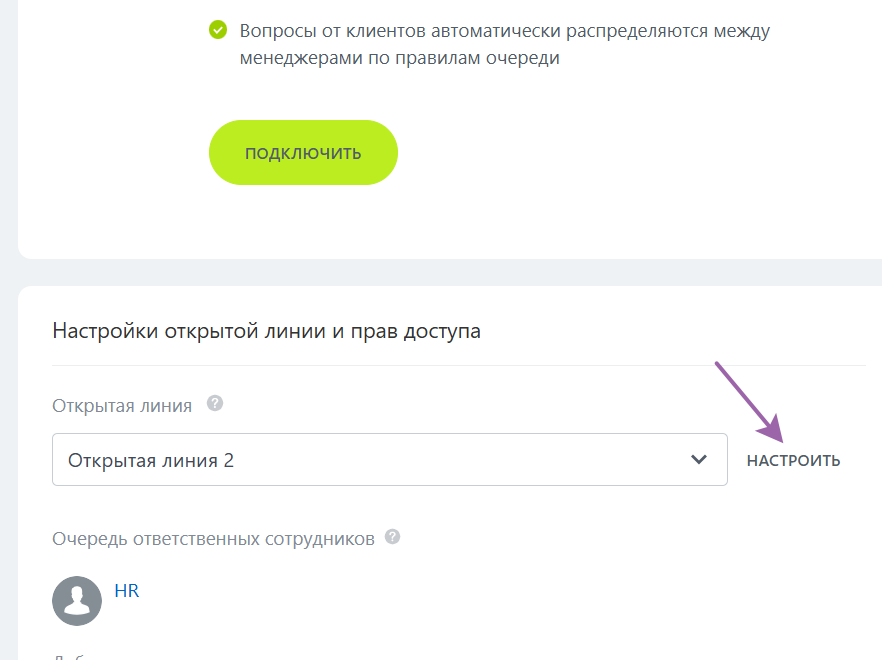Screen dimensions: 882x660
Task: Click the checkmark badge beside the bullet text
Action: [x=218, y=31]
